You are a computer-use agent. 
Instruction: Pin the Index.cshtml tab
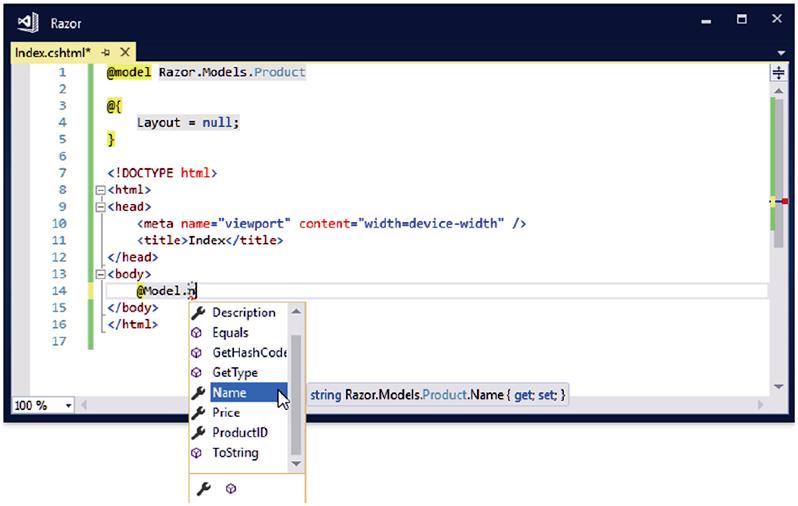105,52
